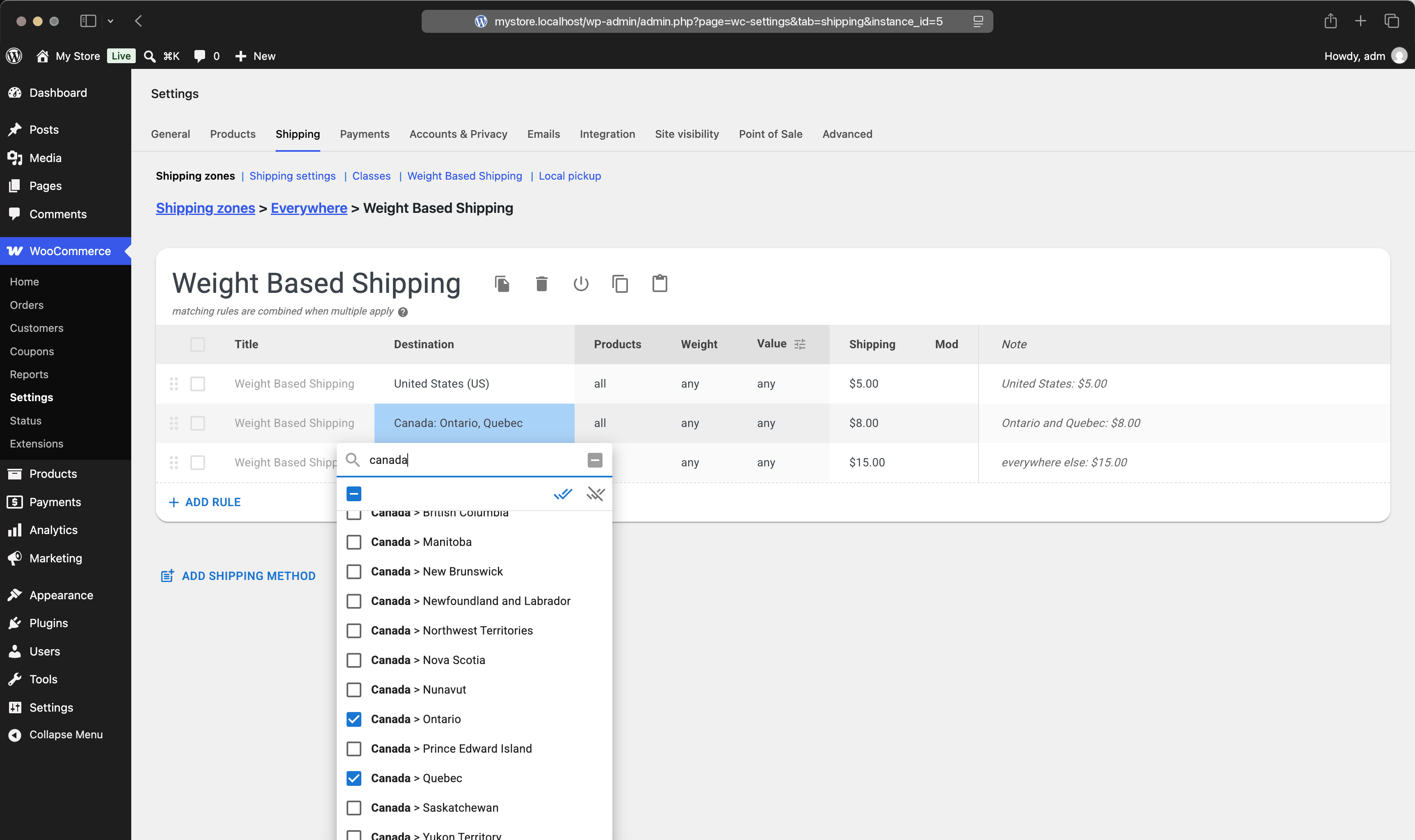Toggle the select-all checkbox in table header

pyautogui.click(x=198, y=344)
